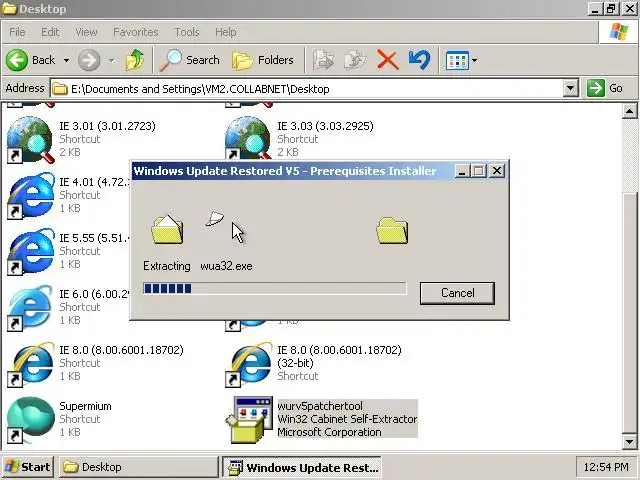Switch to Desktop taskbar button
Image resolution: width=640 pixels, height=480 pixels.
[x=139, y=467]
